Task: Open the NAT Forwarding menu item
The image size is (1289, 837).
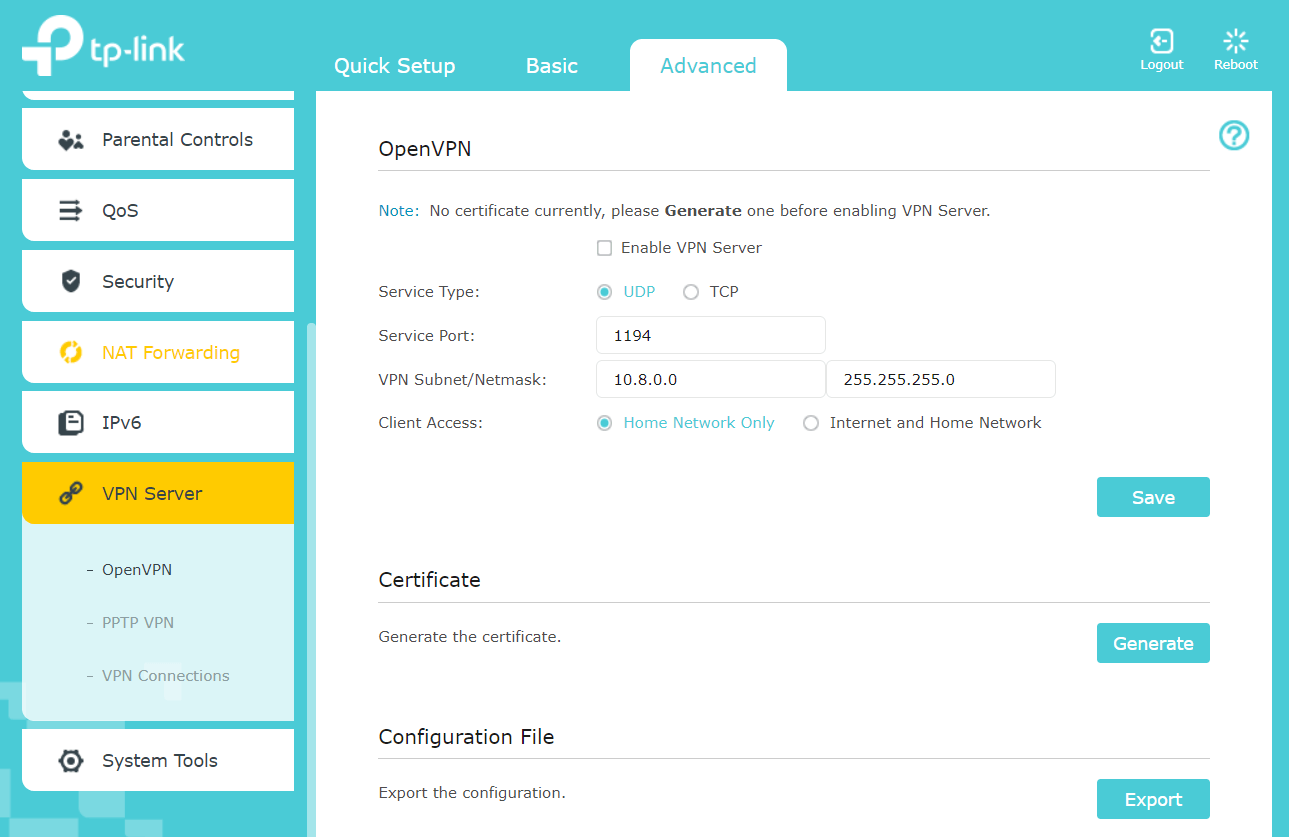Action: point(158,352)
